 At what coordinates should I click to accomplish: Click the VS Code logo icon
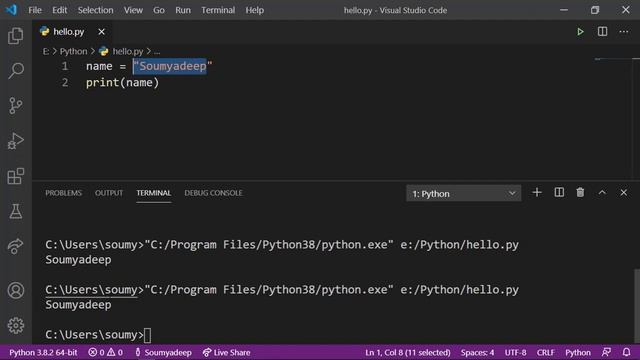click(x=11, y=9)
